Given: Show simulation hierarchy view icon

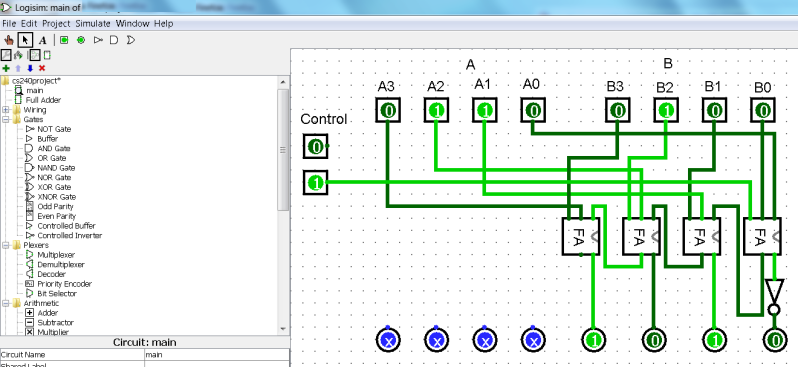Looking at the screenshot, I should 18,55.
